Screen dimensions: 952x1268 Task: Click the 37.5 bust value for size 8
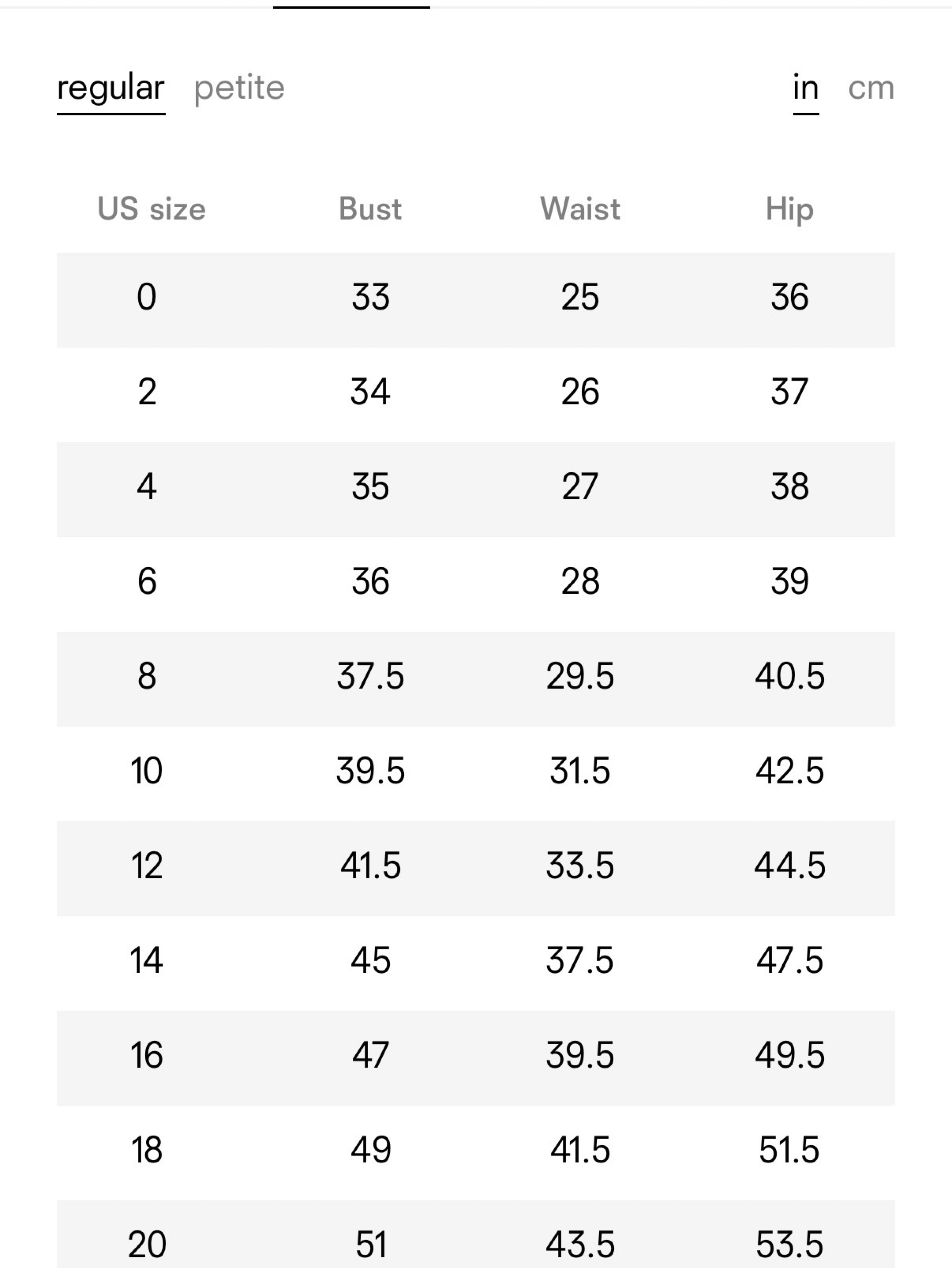pyautogui.click(x=370, y=676)
